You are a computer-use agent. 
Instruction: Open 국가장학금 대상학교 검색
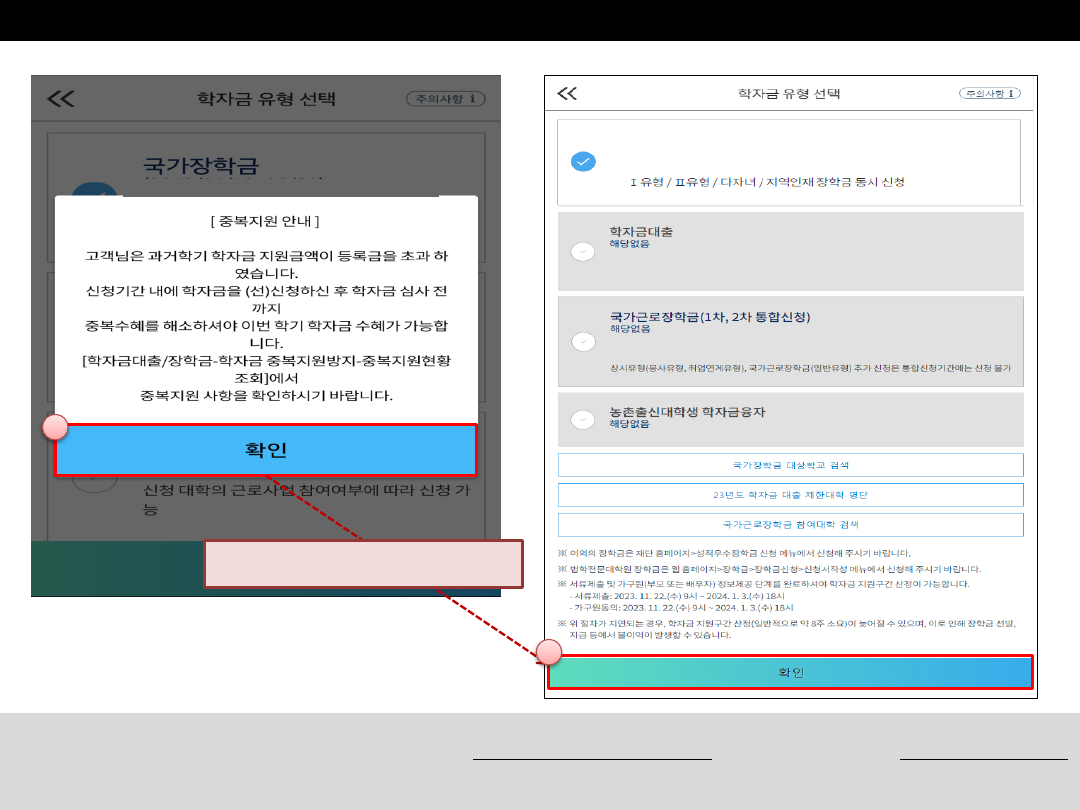790,465
